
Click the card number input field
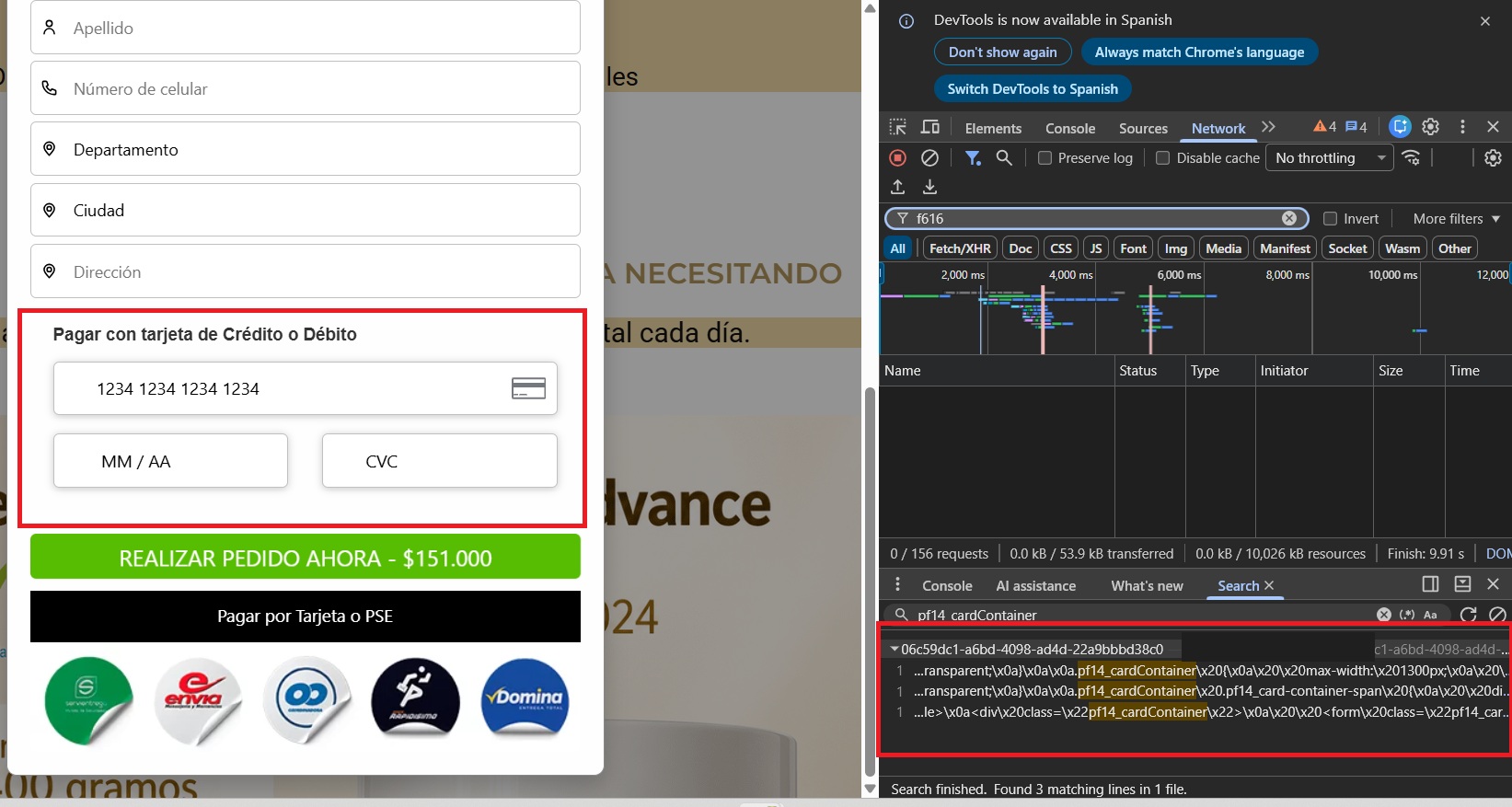(306, 388)
